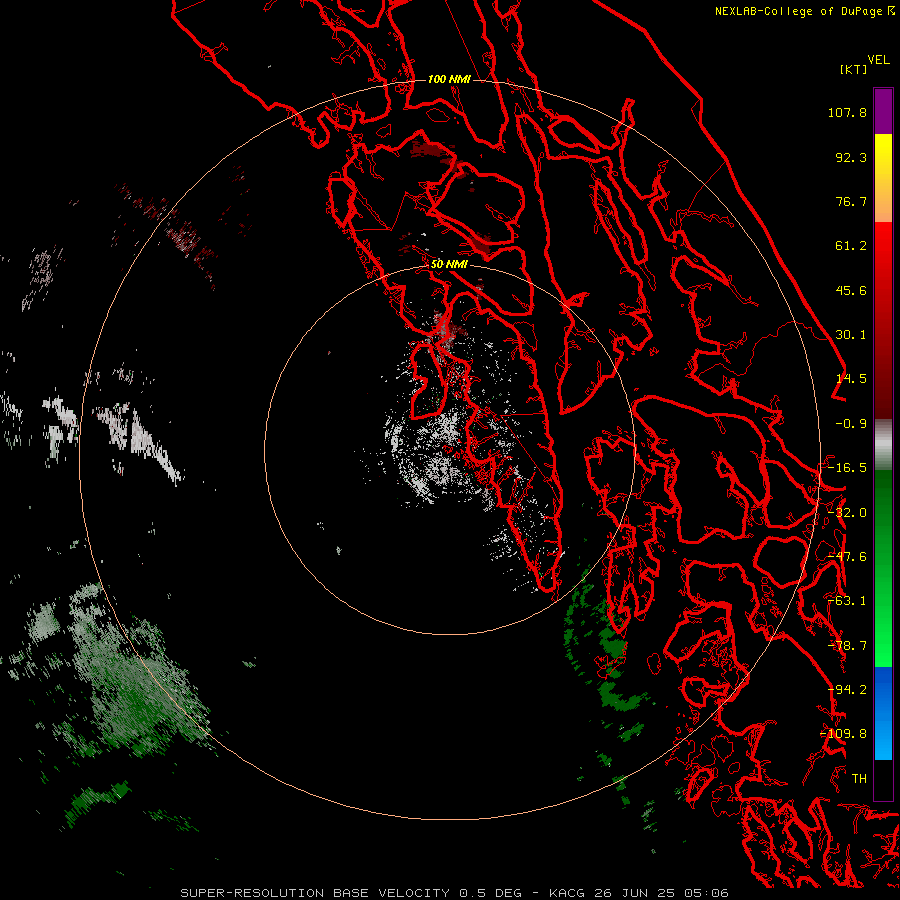The image size is (900, 900).
Task: Select the 30.1 value on velocity scale
Action: click(851, 335)
